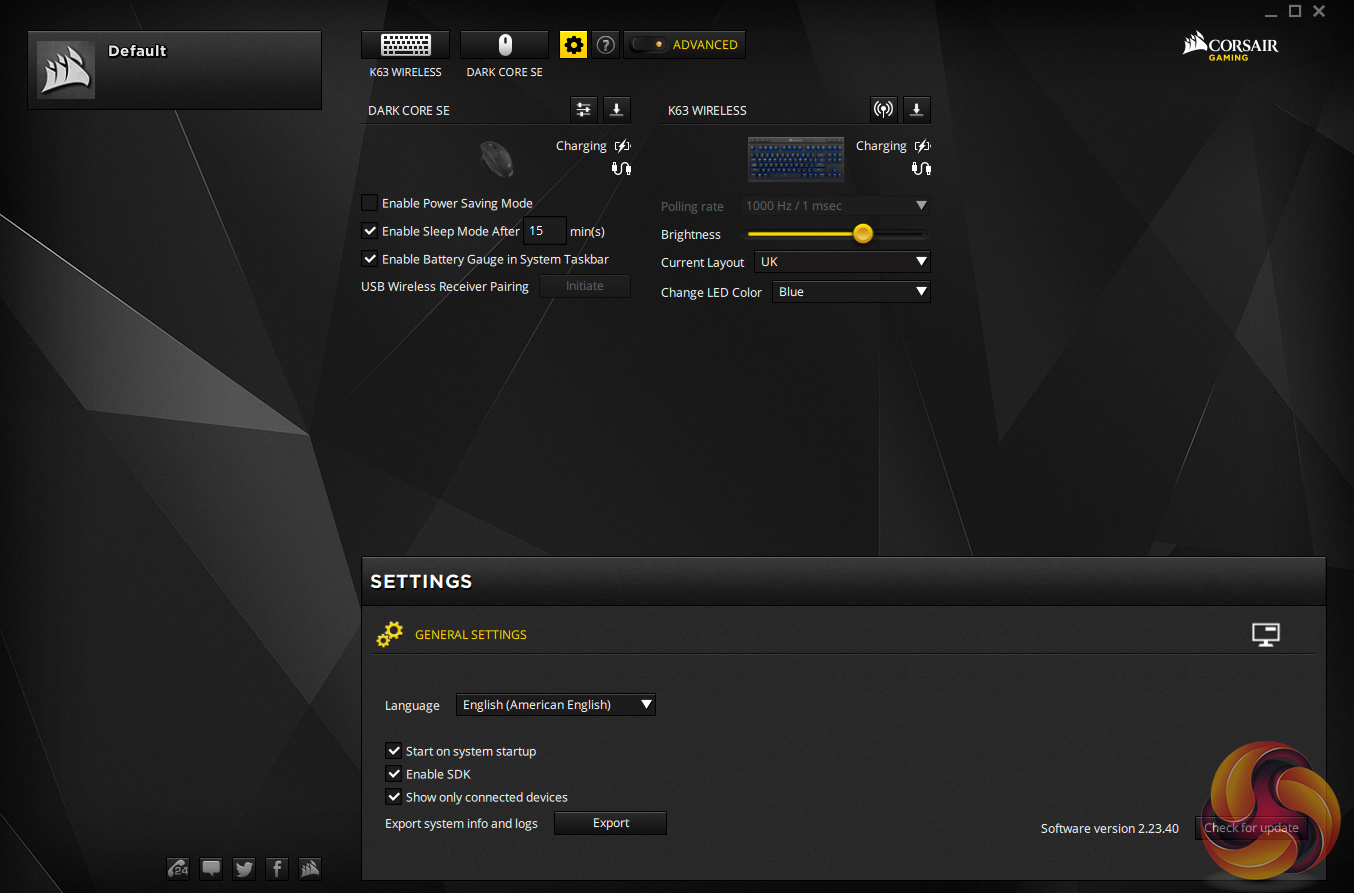Uncheck Enable Sleep Mode After
Screen dimensions: 1354x893
370,231
